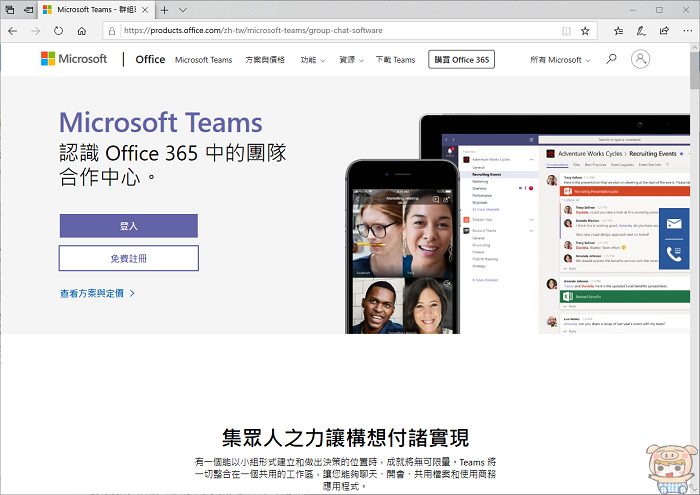This screenshot has height=495, width=700.
Task: Open browser settings and more menu
Action: 687,31
